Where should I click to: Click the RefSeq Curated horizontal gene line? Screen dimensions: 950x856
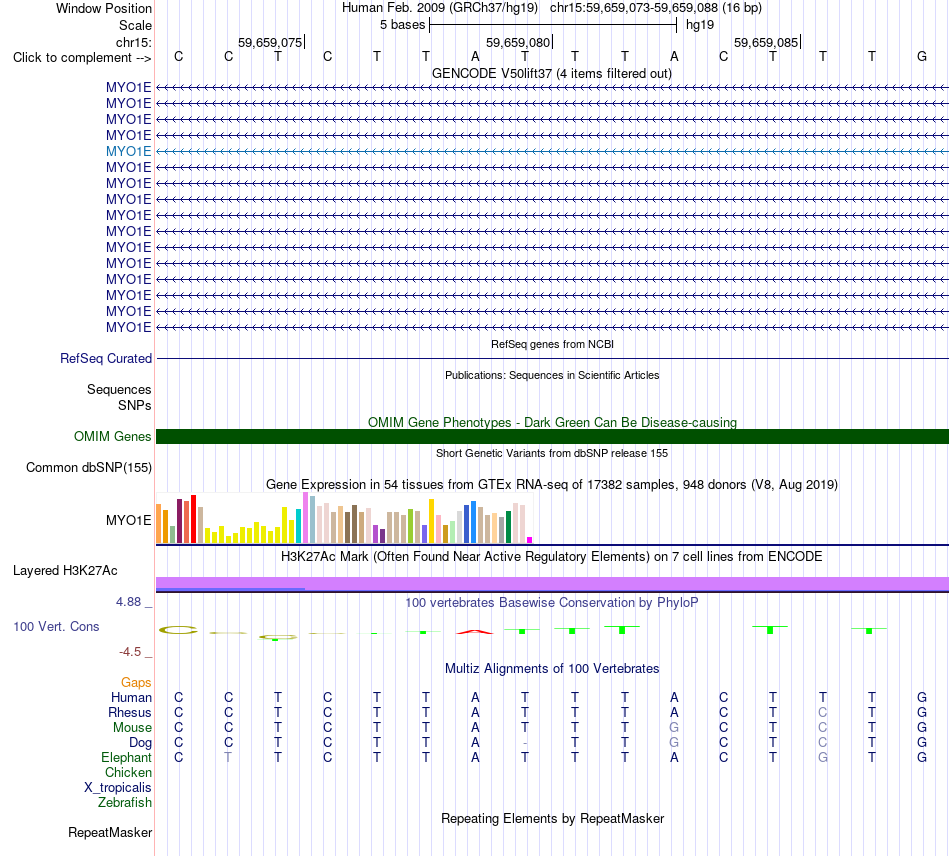[552, 359]
